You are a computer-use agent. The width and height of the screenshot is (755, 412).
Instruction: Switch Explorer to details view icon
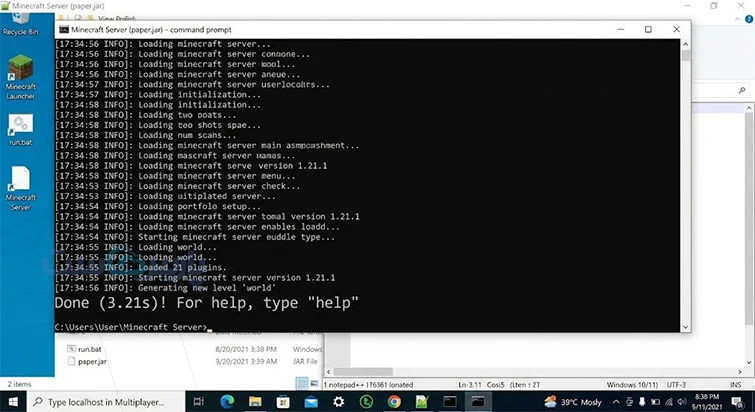tap(302, 384)
